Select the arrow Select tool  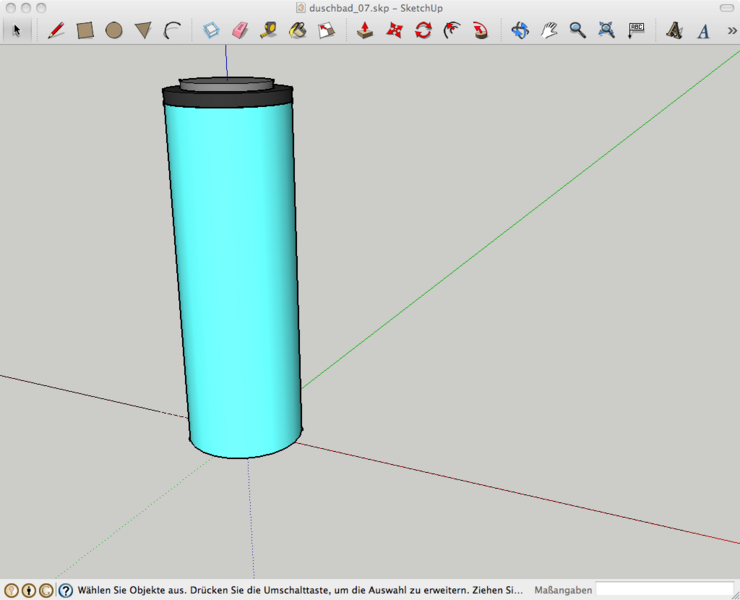[16, 30]
